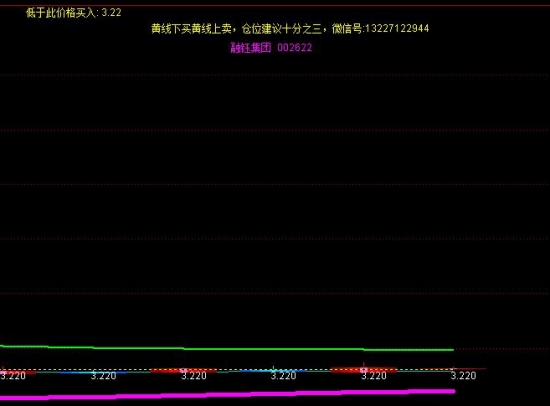This screenshot has width=550, height=406.
Task: Select the green moving-average line
Action: click(227, 348)
